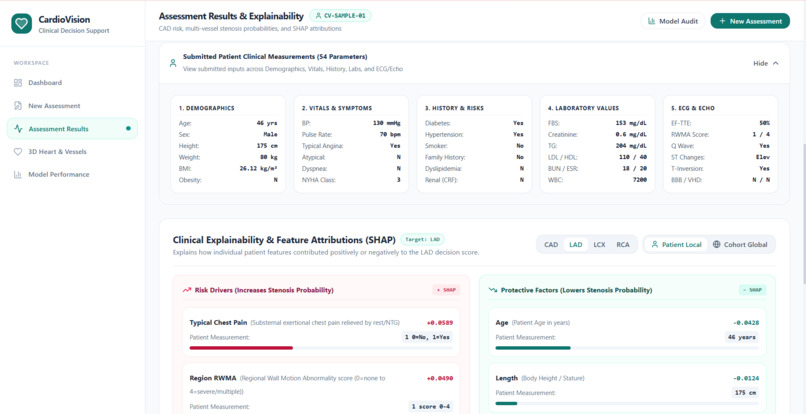The width and height of the screenshot is (806, 414).
Task: Select the LAD target tab
Action: [576, 245]
